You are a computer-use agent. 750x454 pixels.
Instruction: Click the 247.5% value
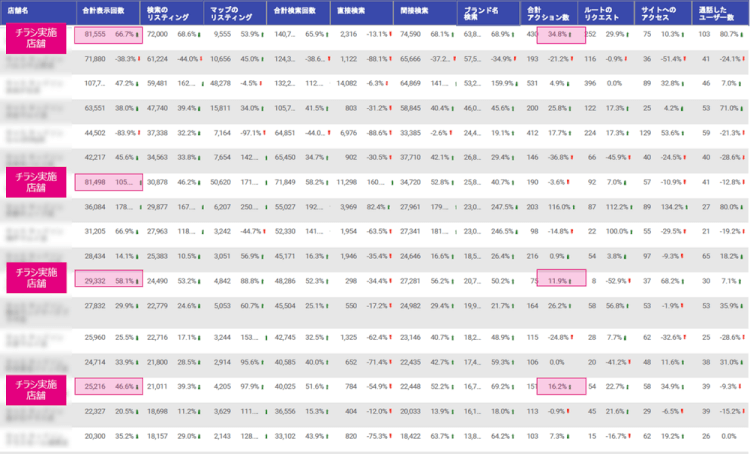[x=502, y=207]
